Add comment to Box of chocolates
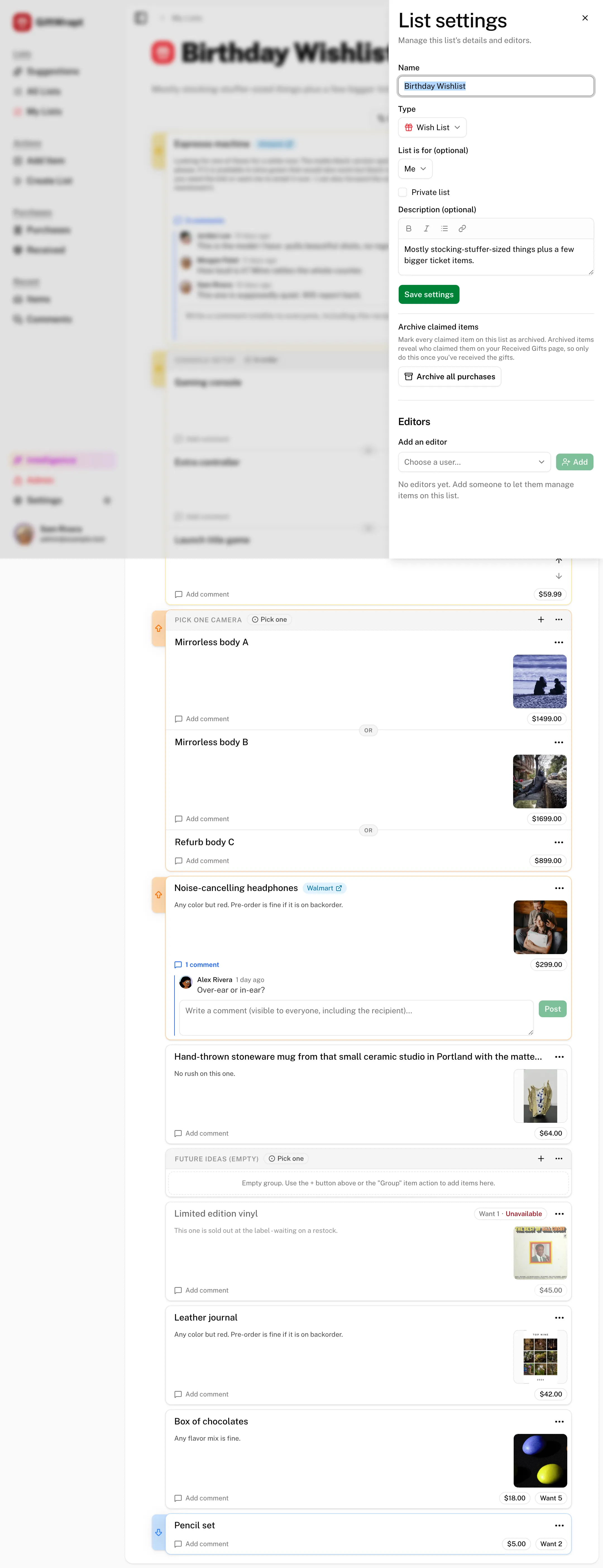The height and width of the screenshot is (1568, 603). [x=201, y=1498]
